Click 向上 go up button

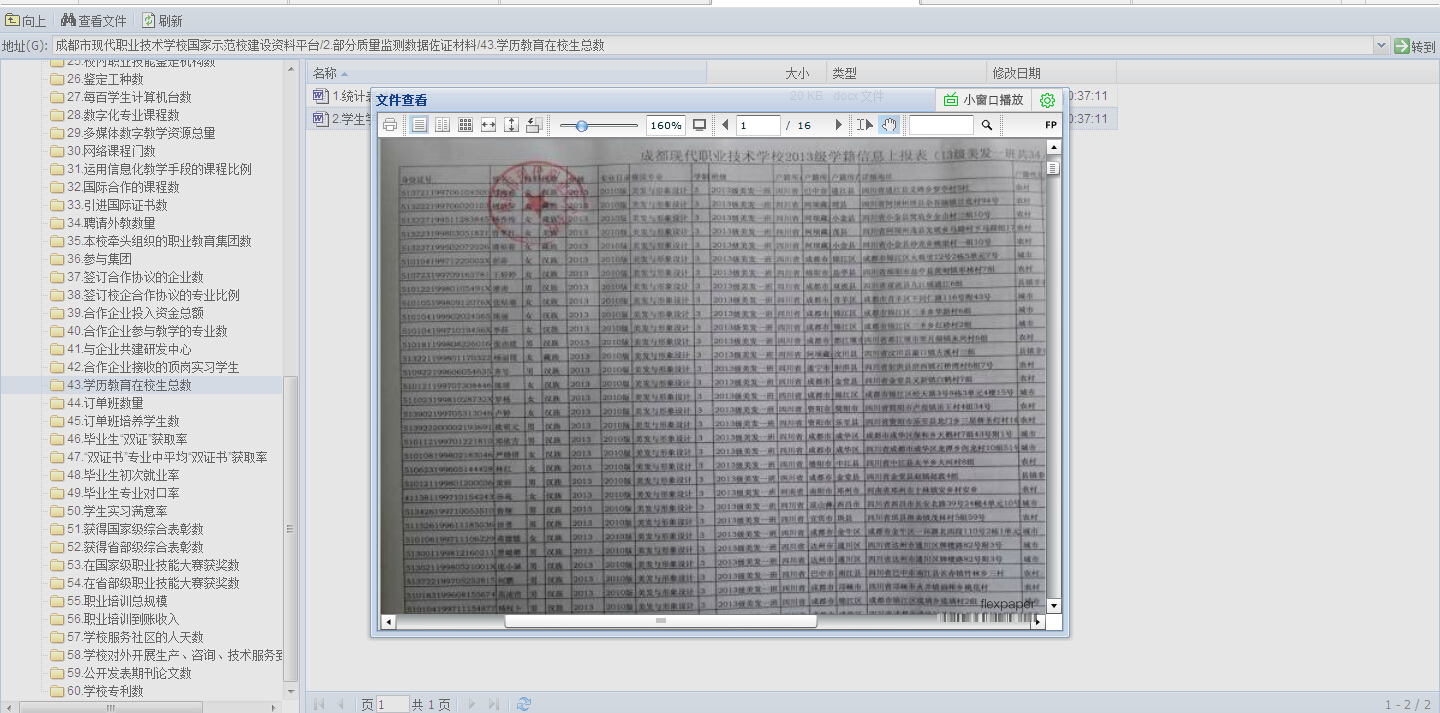point(26,20)
